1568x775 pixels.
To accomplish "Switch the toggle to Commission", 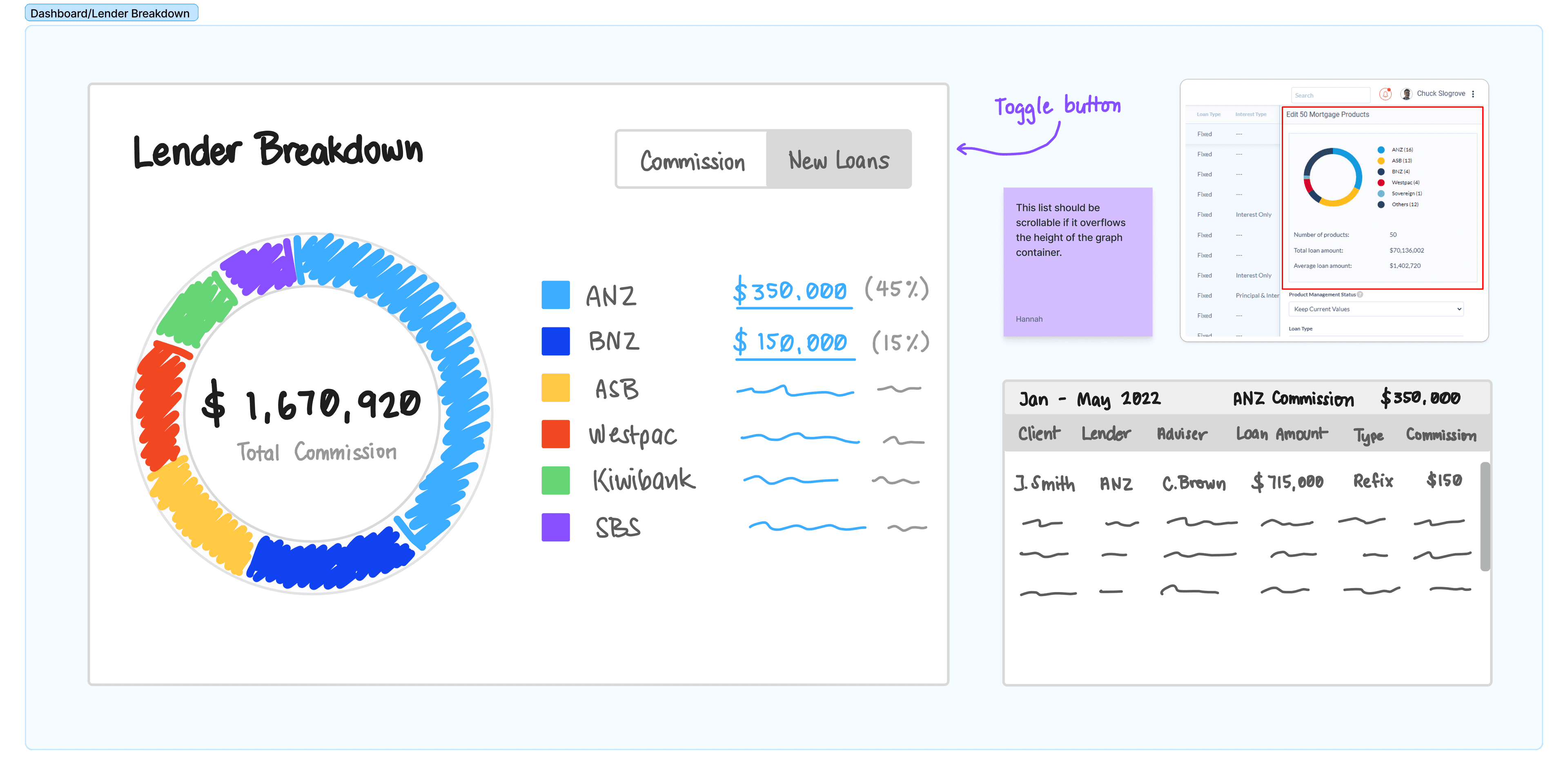I will (x=692, y=160).
